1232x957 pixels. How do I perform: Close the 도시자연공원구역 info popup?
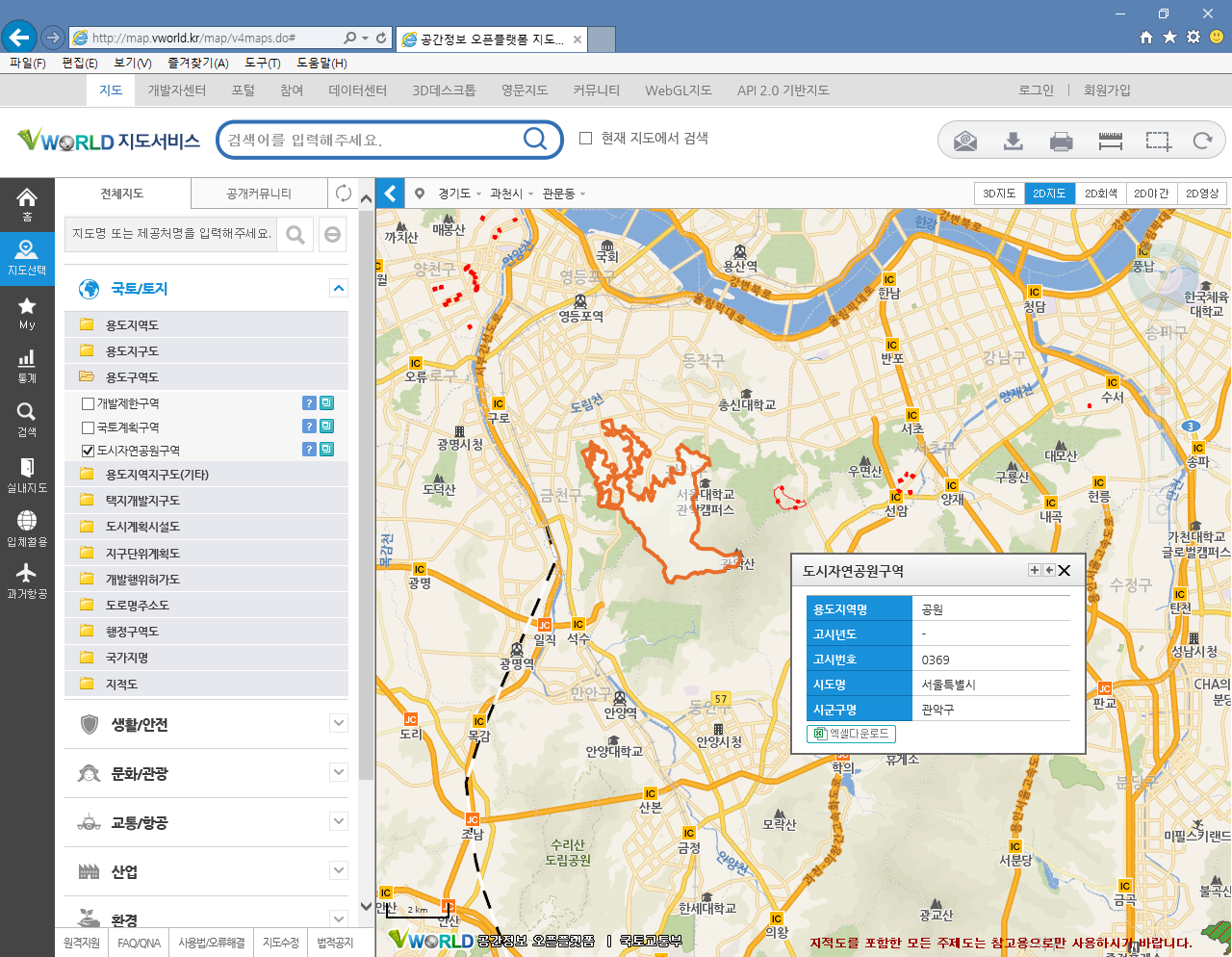[1065, 571]
